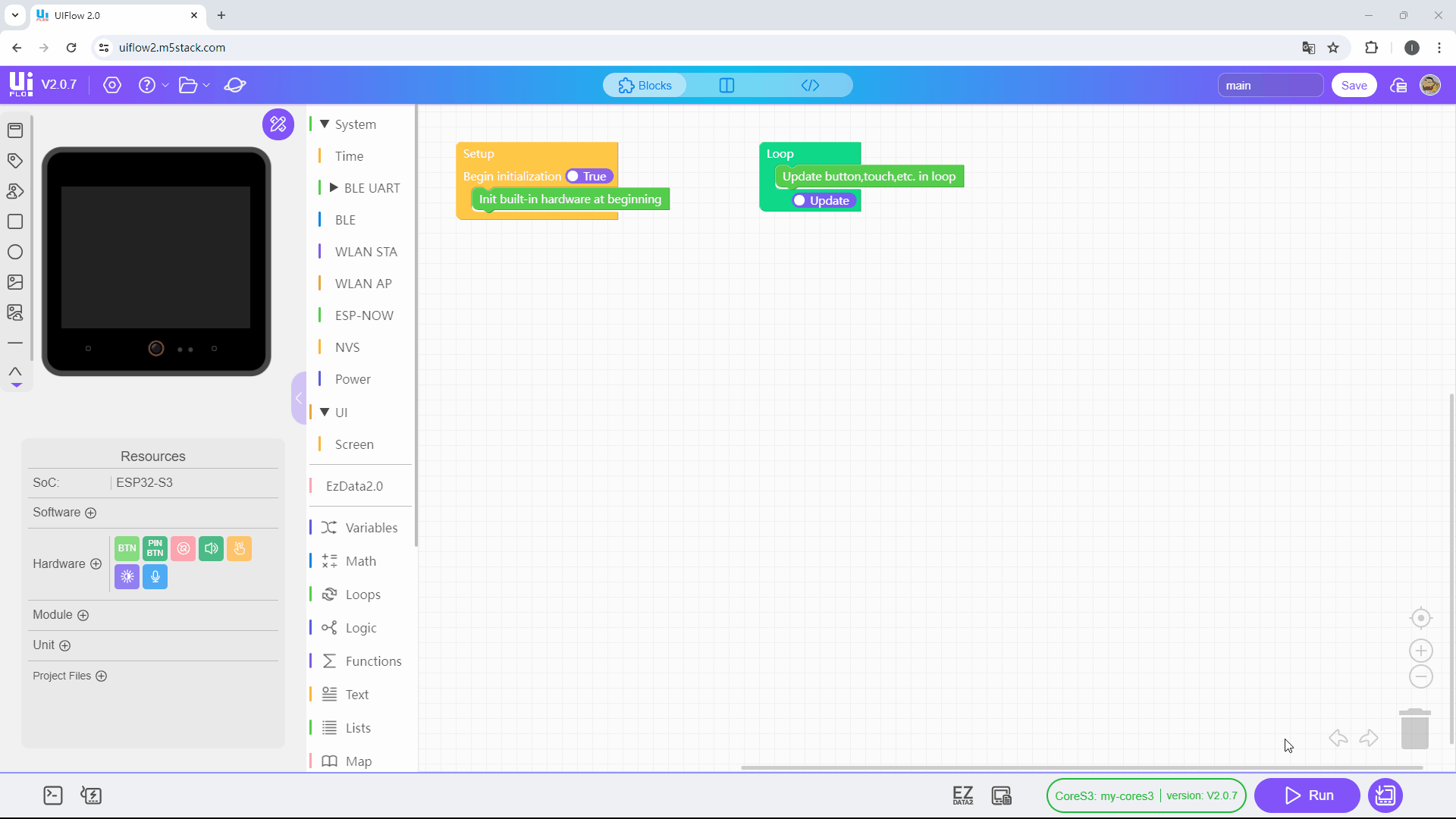Viewport: 1456px width, 819px height.
Task: Open the Power block category
Action: click(353, 379)
